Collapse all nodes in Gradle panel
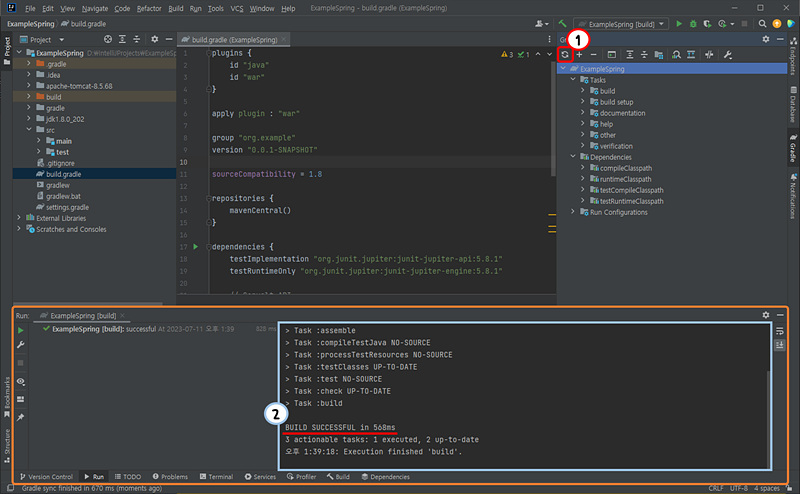The height and width of the screenshot is (494, 800). (644, 55)
